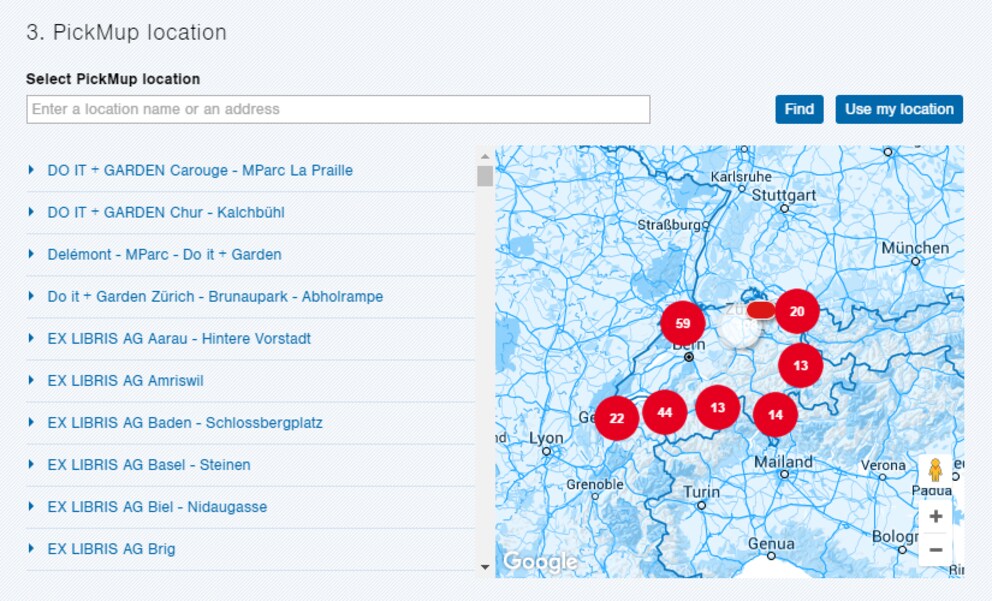Expand arrow for EX LIBRIS AG Basel

coord(31,464)
